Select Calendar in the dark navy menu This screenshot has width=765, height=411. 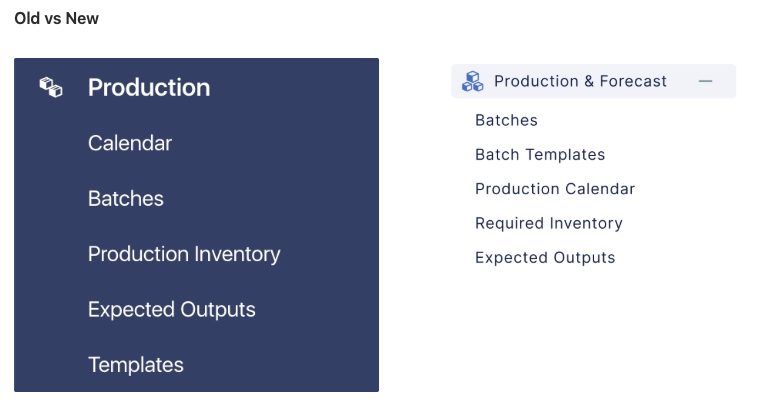click(x=130, y=143)
